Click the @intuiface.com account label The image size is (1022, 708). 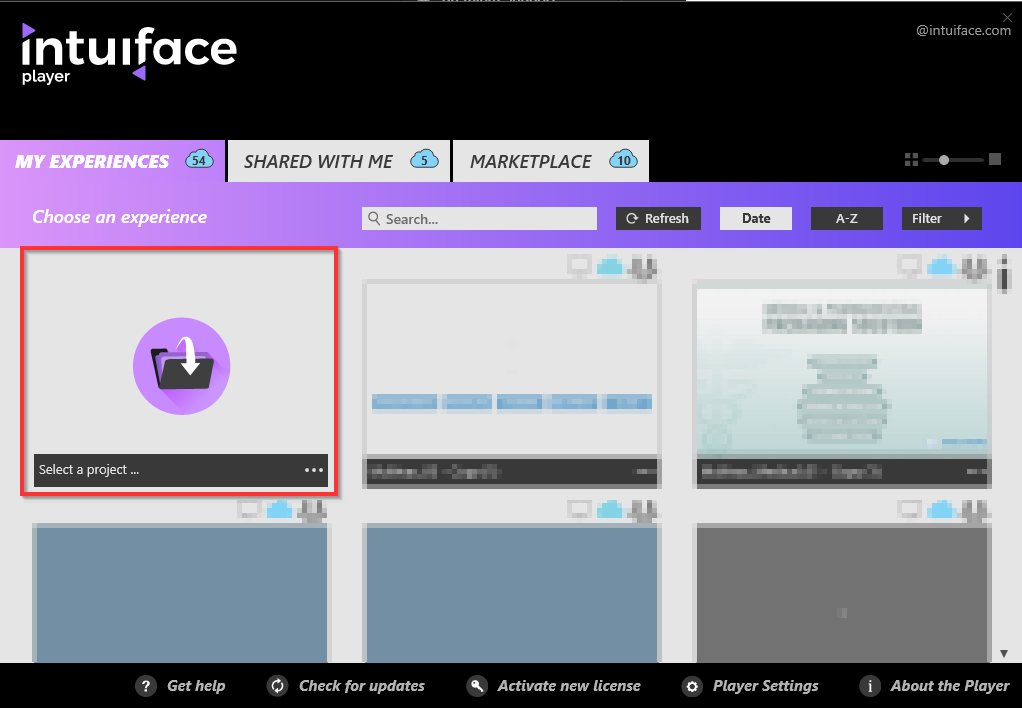(963, 31)
